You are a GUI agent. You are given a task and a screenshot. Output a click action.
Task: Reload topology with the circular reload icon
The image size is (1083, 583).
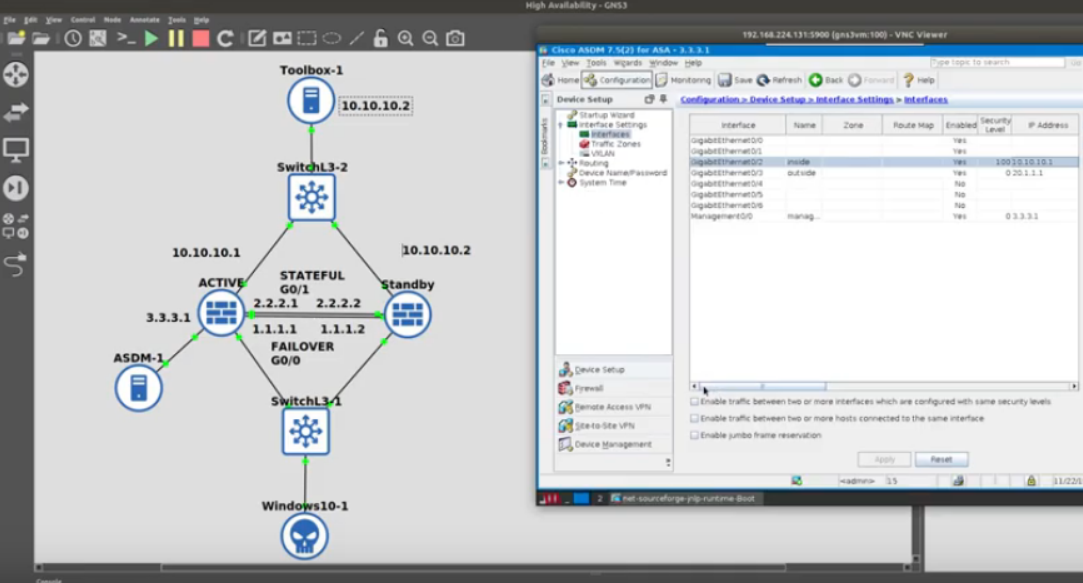pyautogui.click(x=226, y=38)
